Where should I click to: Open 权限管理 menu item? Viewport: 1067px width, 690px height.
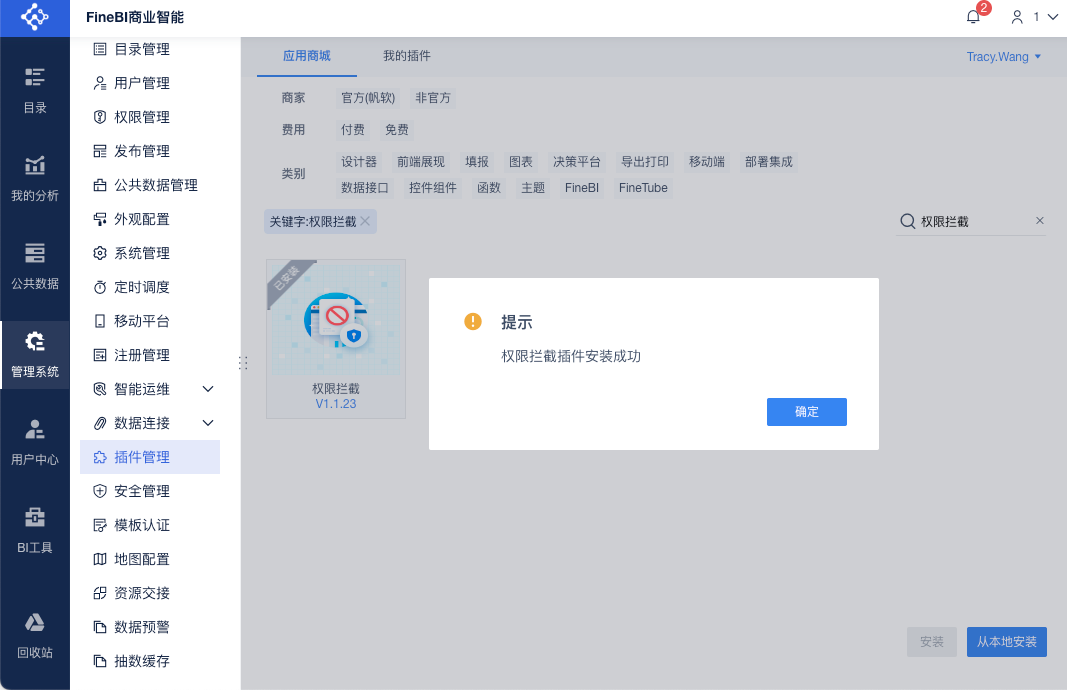(x=150, y=117)
